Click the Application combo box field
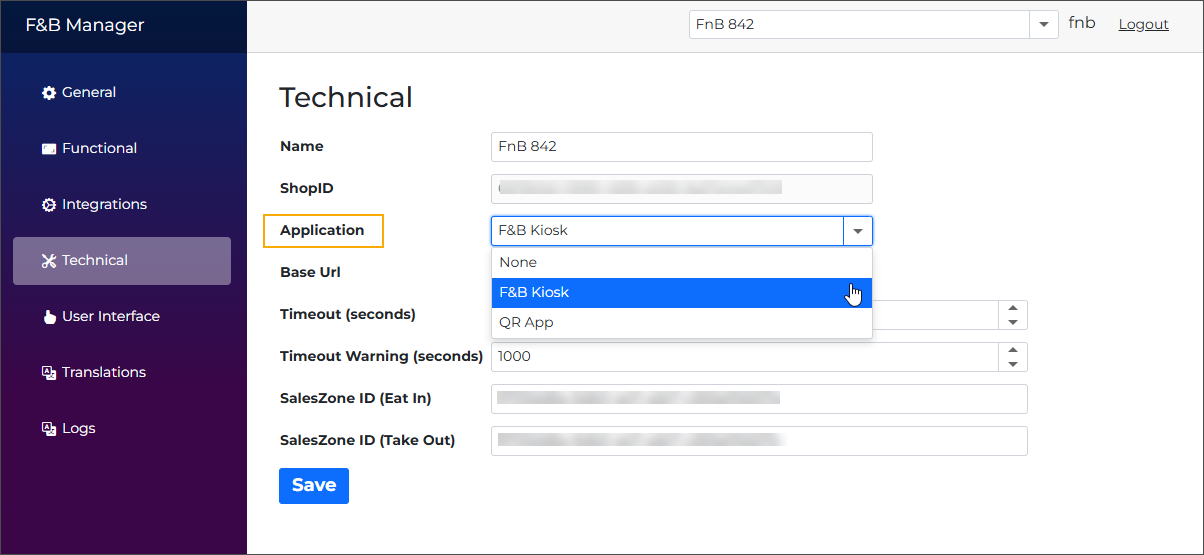 [668, 231]
